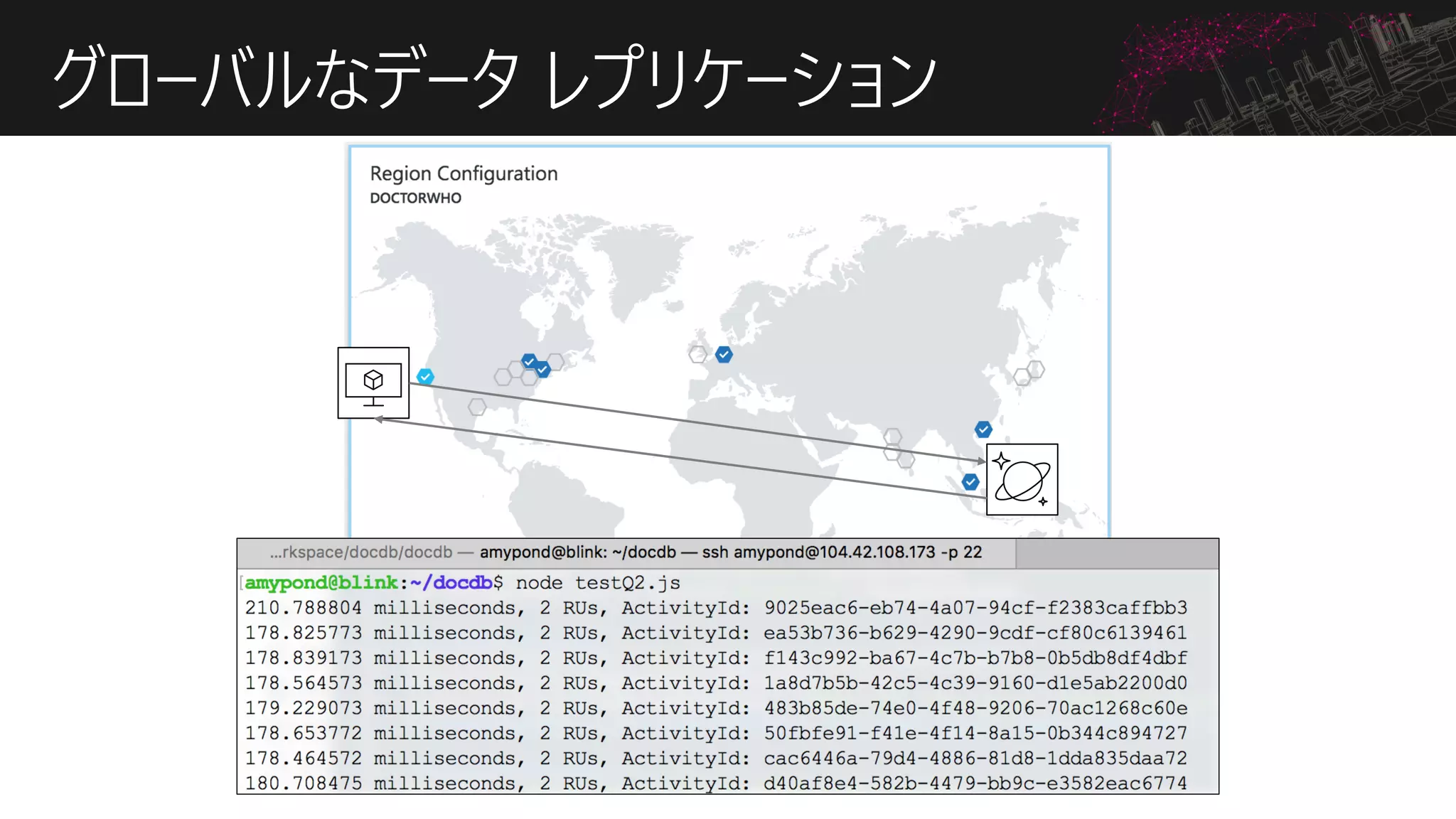Click the Cosmos DB planet icon
Image resolution: width=1456 pixels, height=819 pixels.
(x=1022, y=480)
